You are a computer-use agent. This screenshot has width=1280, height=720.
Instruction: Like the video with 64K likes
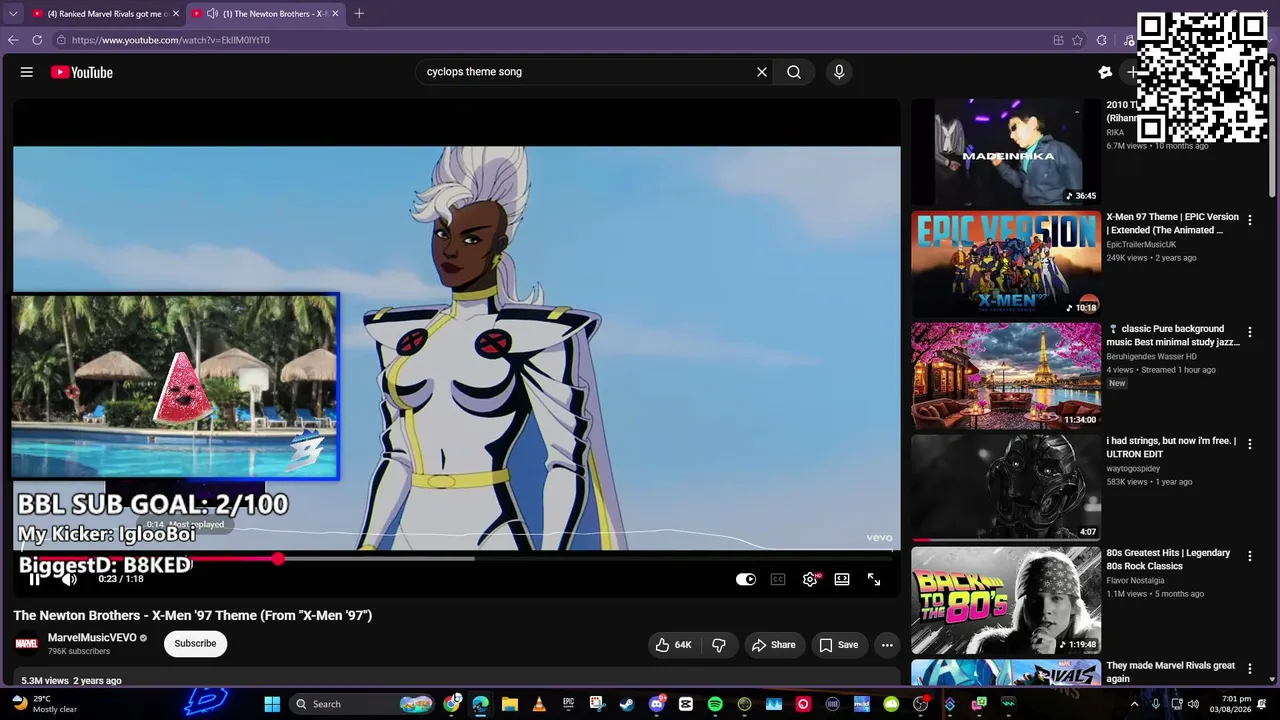[673, 645]
